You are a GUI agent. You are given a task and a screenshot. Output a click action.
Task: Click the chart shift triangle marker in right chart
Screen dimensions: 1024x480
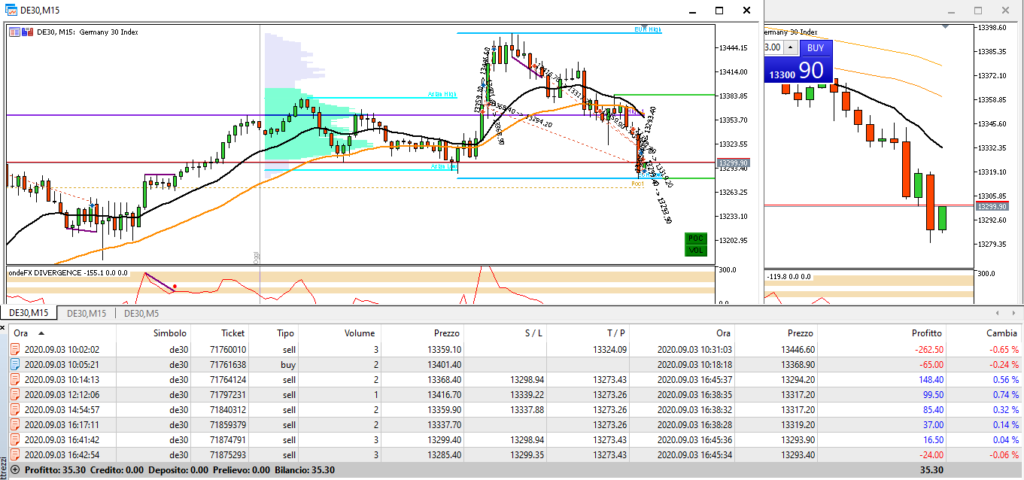(x=945, y=26)
